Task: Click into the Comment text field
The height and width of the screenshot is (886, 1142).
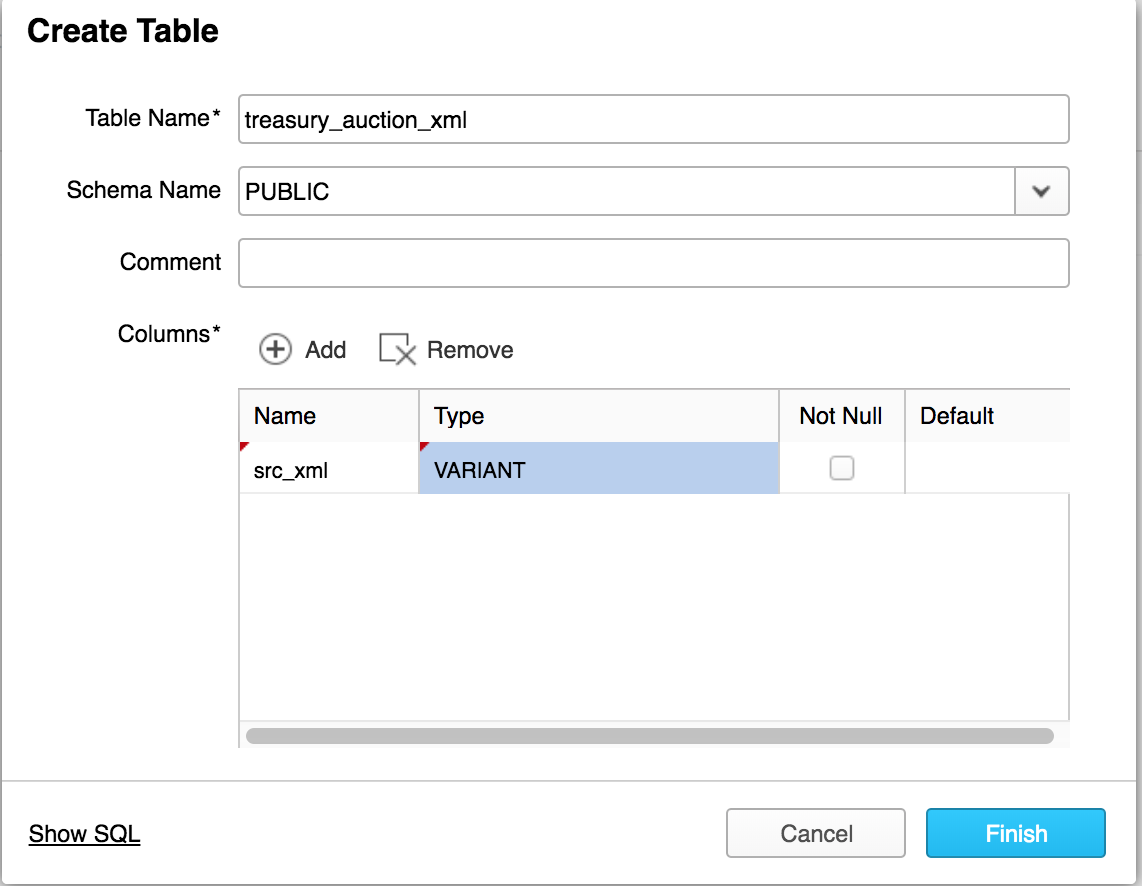Action: pos(653,263)
